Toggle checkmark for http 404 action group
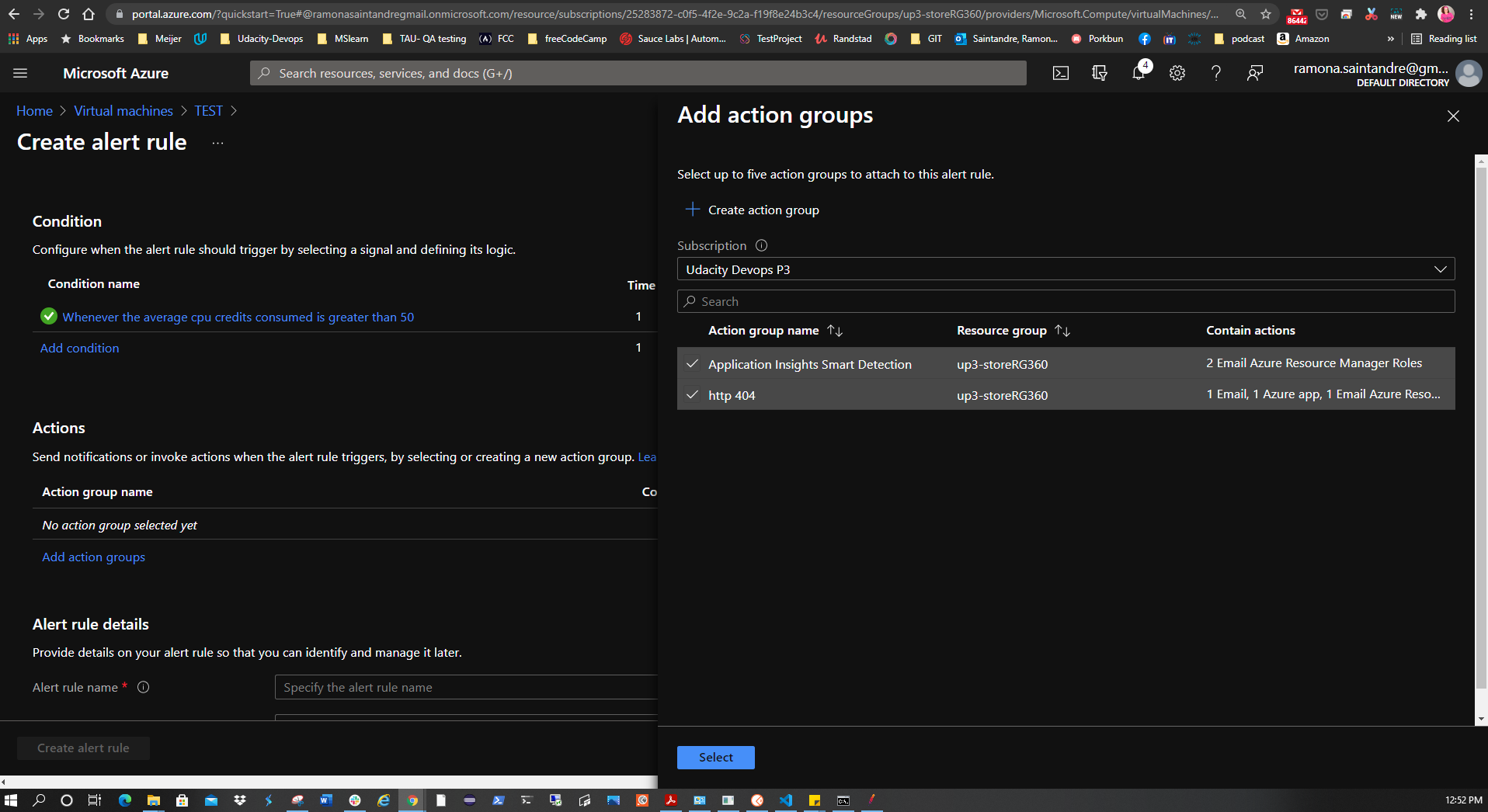1488x812 pixels. point(692,394)
